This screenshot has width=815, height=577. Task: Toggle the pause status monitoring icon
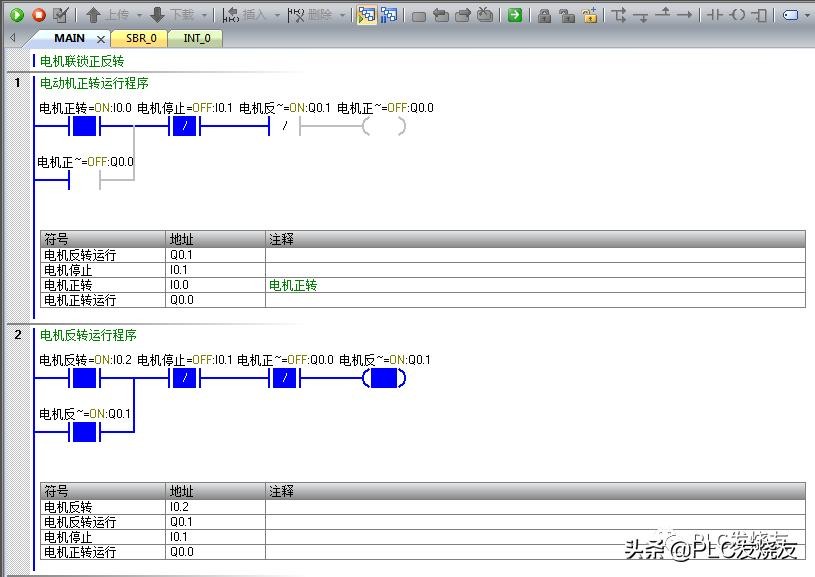tap(389, 15)
